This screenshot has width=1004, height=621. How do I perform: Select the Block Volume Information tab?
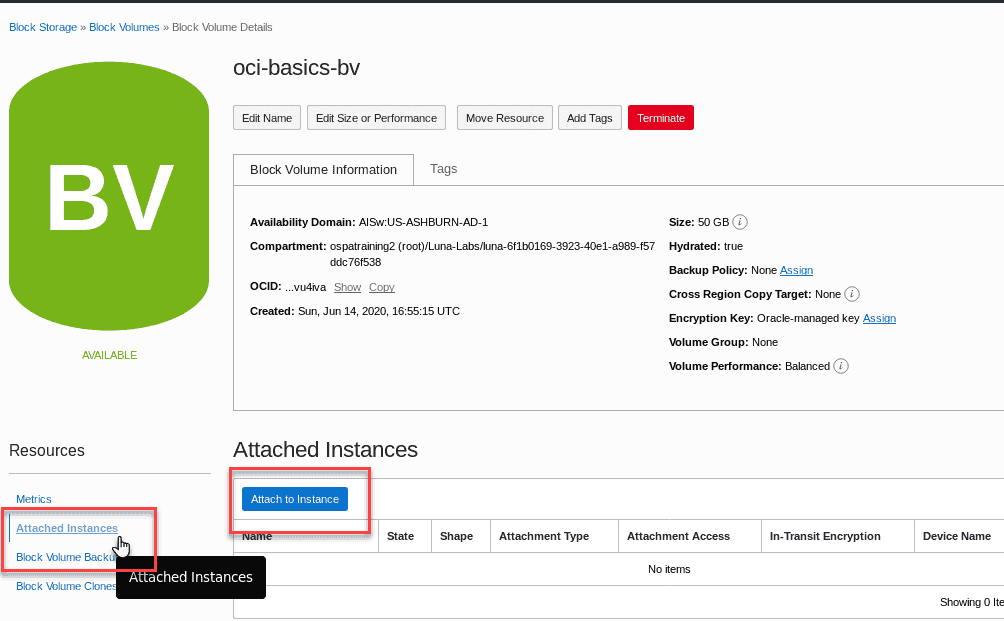click(x=322, y=169)
